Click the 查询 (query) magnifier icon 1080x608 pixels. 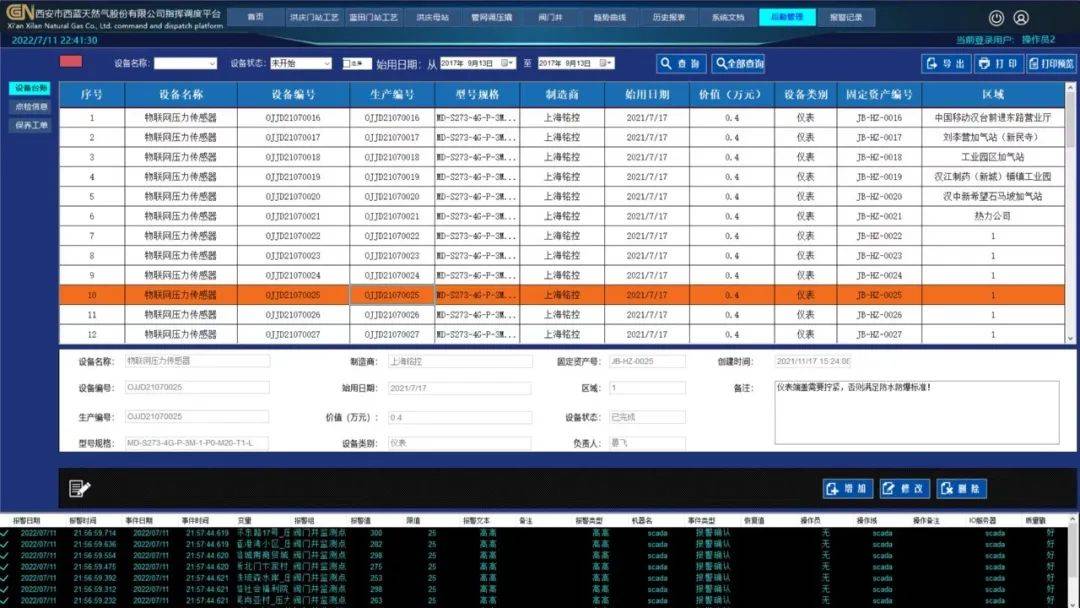pyautogui.click(x=665, y=64)
